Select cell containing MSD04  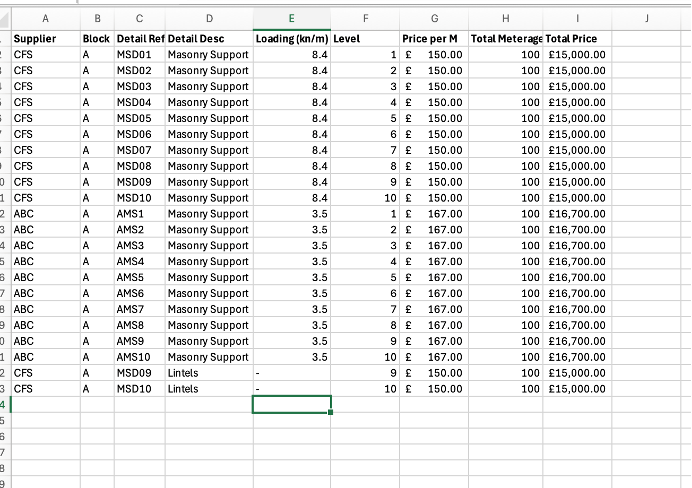click(x=140, y=102)
